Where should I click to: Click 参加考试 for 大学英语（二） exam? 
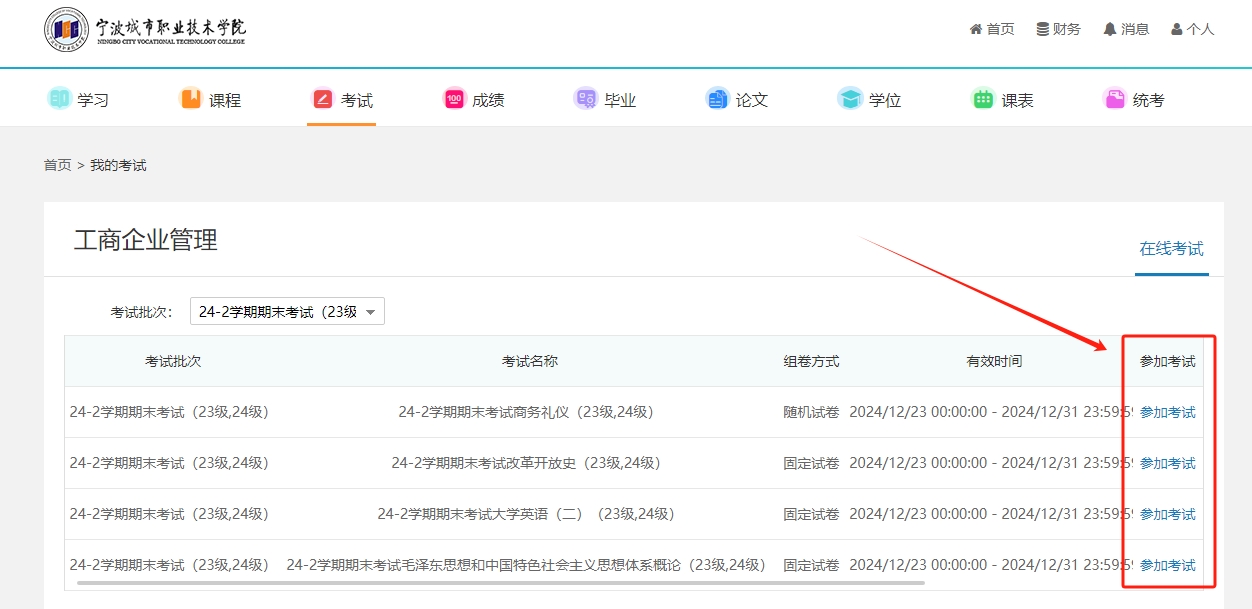tap(1167, 514)
